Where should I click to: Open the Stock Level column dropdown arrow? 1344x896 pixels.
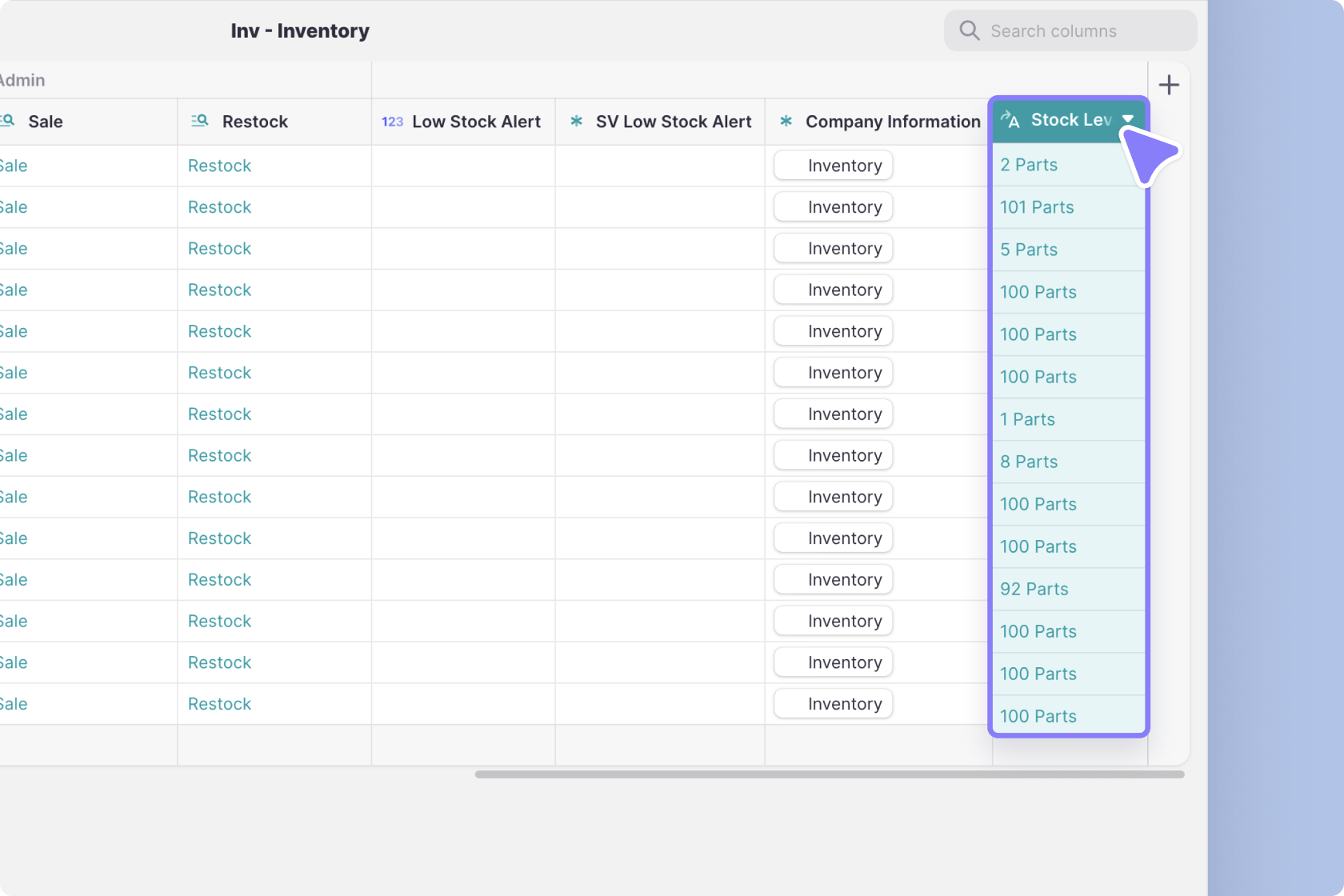pyautogui.click(x=1128, y=119)
